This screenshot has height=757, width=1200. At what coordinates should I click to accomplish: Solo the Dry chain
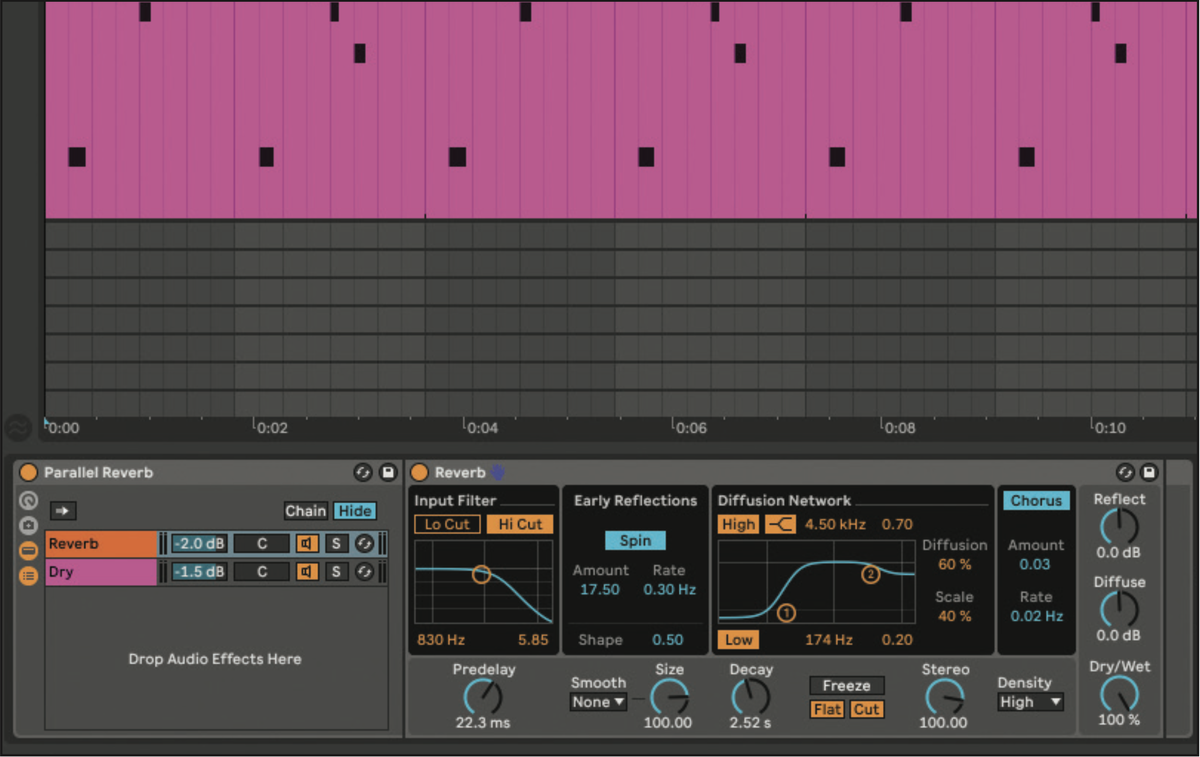(335, 571)
